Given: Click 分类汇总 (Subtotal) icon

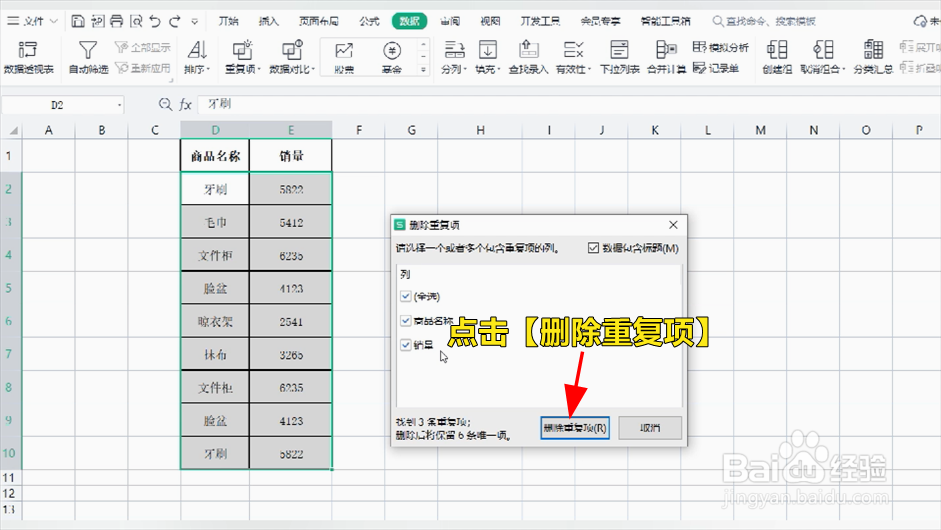Looking at the screenshot, I should coord(873,57).
